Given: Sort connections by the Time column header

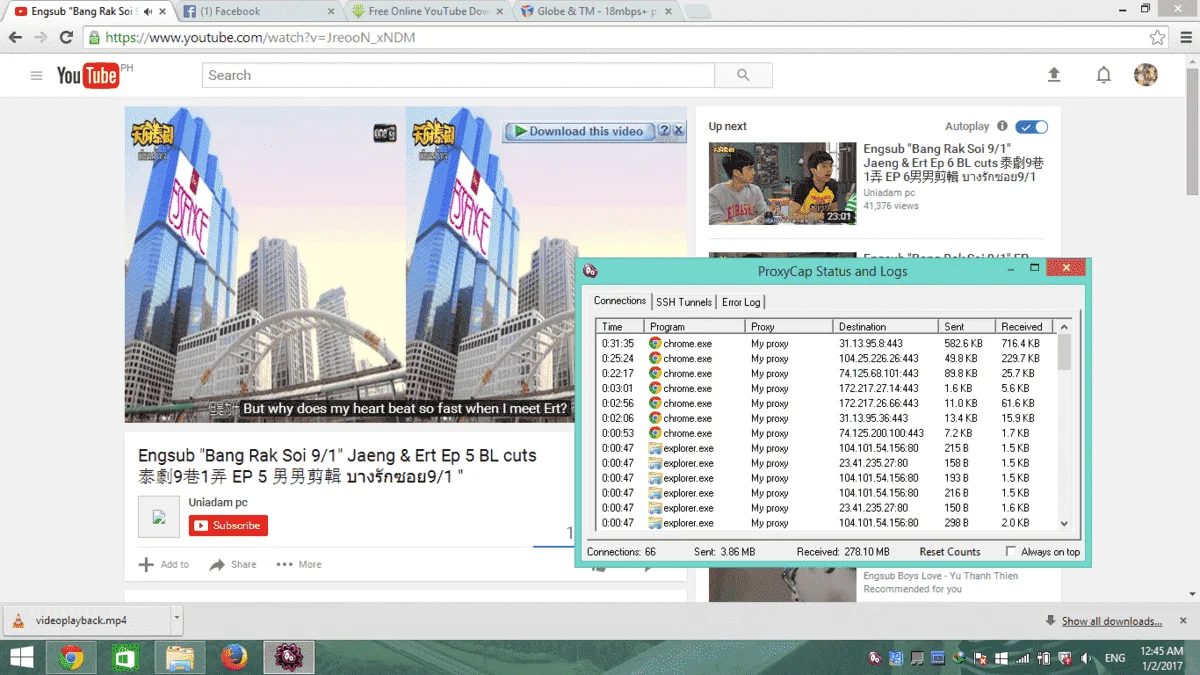Looking at the screenshot, I should pyautogui.click(x=621, y=326).
